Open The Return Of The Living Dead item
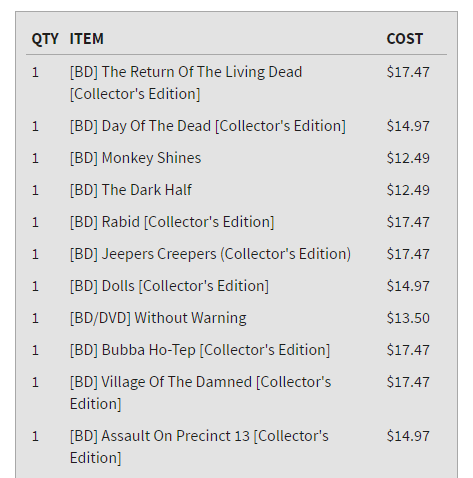 (186, 83)
